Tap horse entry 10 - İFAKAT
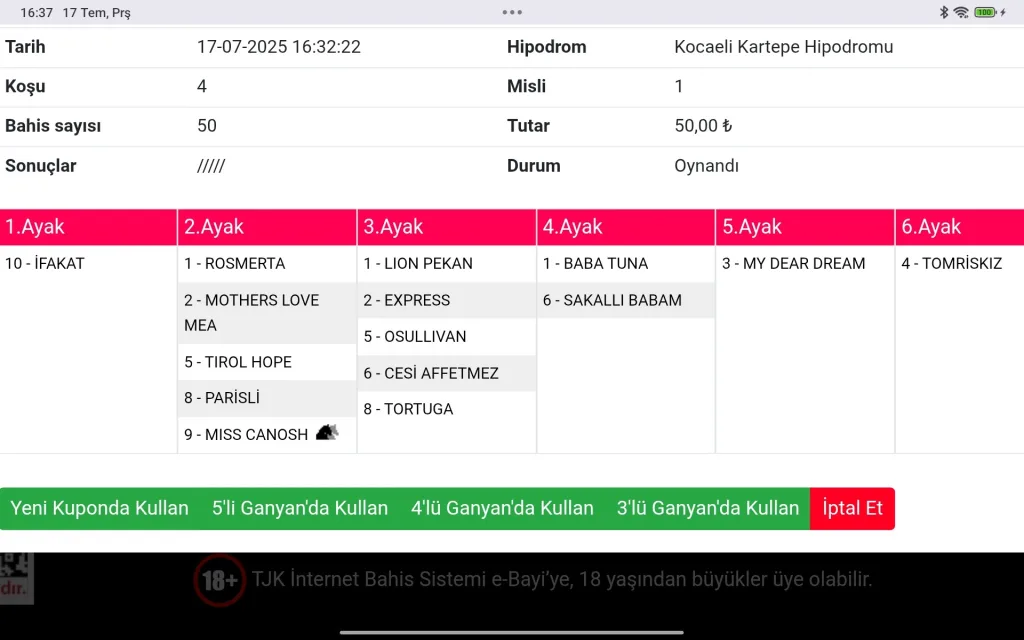 point(45,264)
